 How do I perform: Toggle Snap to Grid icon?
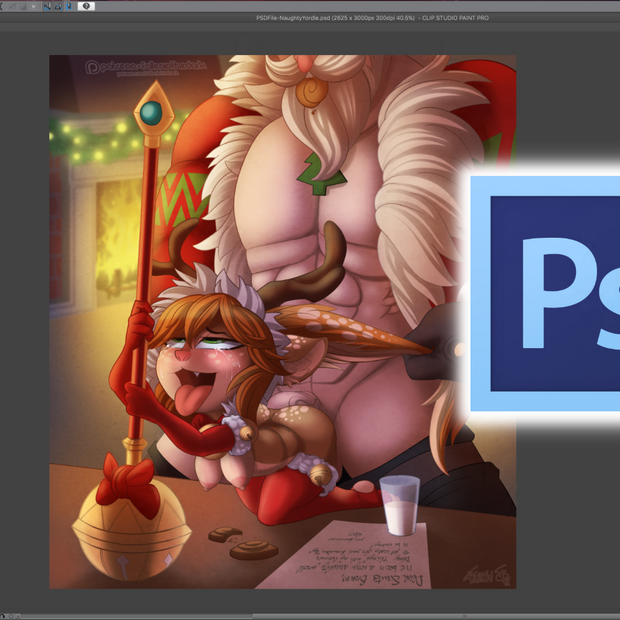click(x=69, y=6)
